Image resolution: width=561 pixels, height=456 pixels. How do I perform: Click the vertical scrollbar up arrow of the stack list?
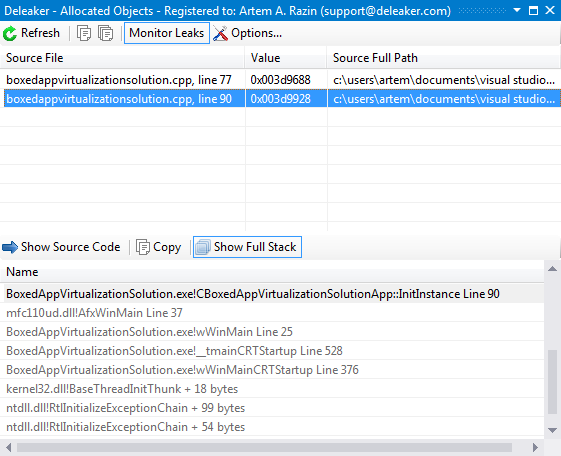tap(552, 269)
